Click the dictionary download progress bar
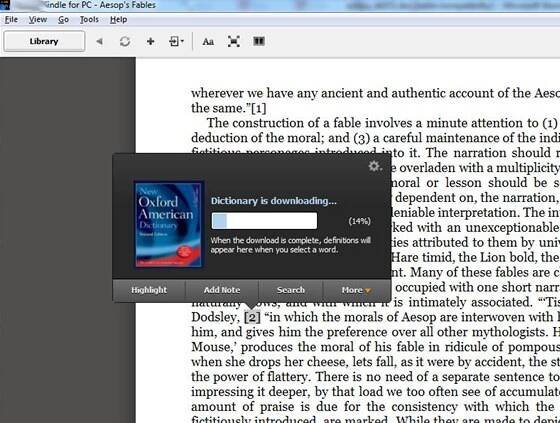 264,221
